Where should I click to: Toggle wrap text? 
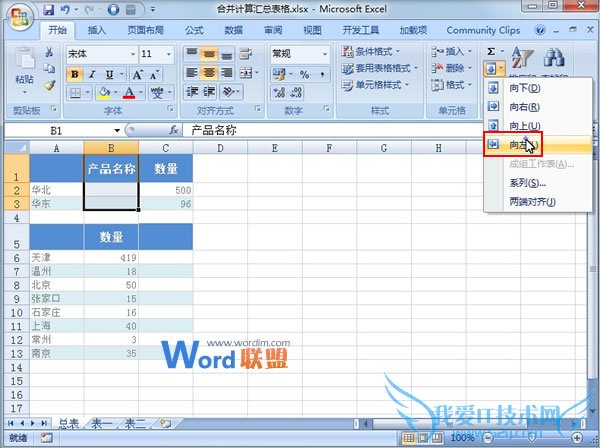(x=245, y=53)
